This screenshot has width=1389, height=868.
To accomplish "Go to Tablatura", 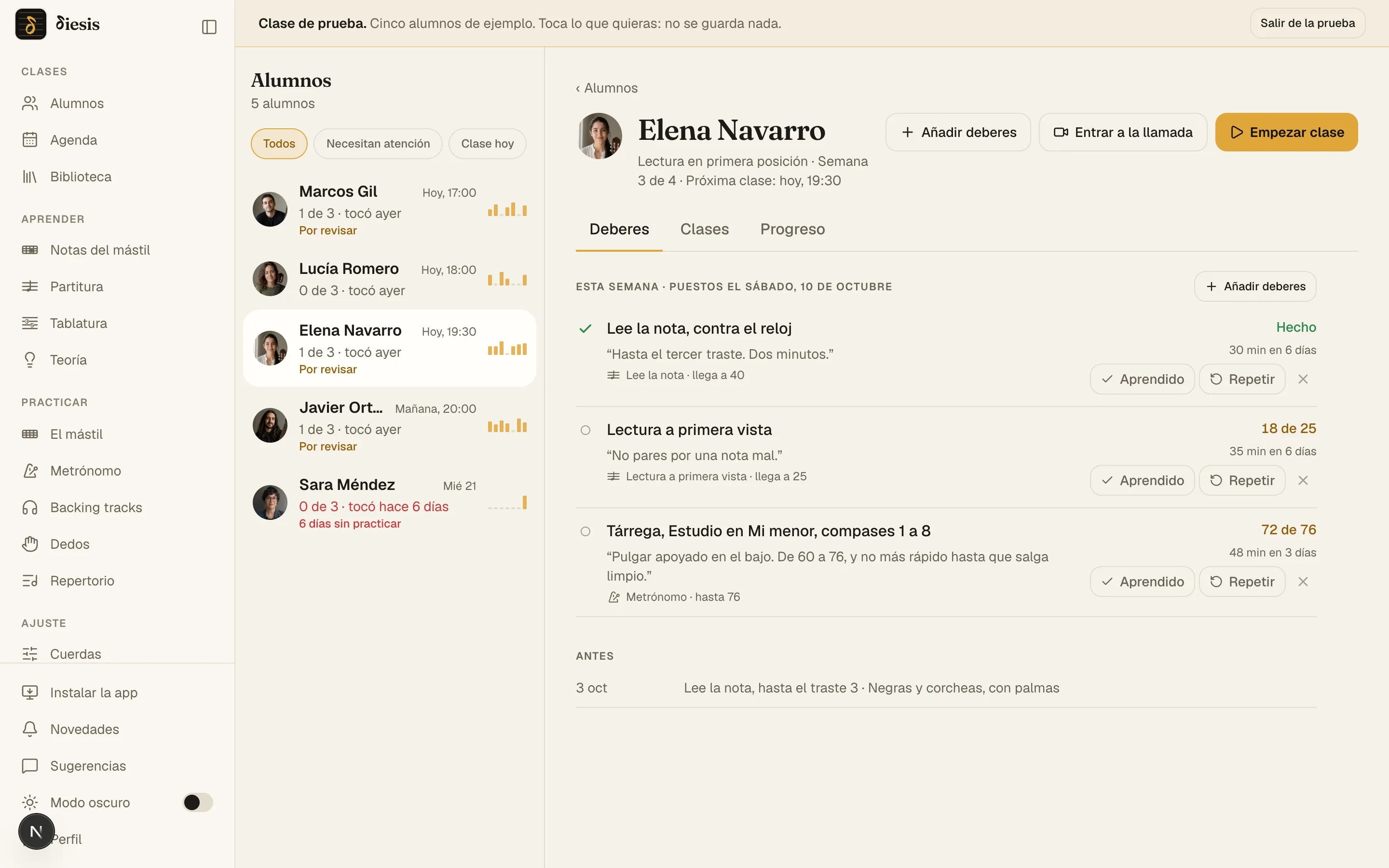I will click(x=117, y=323).
